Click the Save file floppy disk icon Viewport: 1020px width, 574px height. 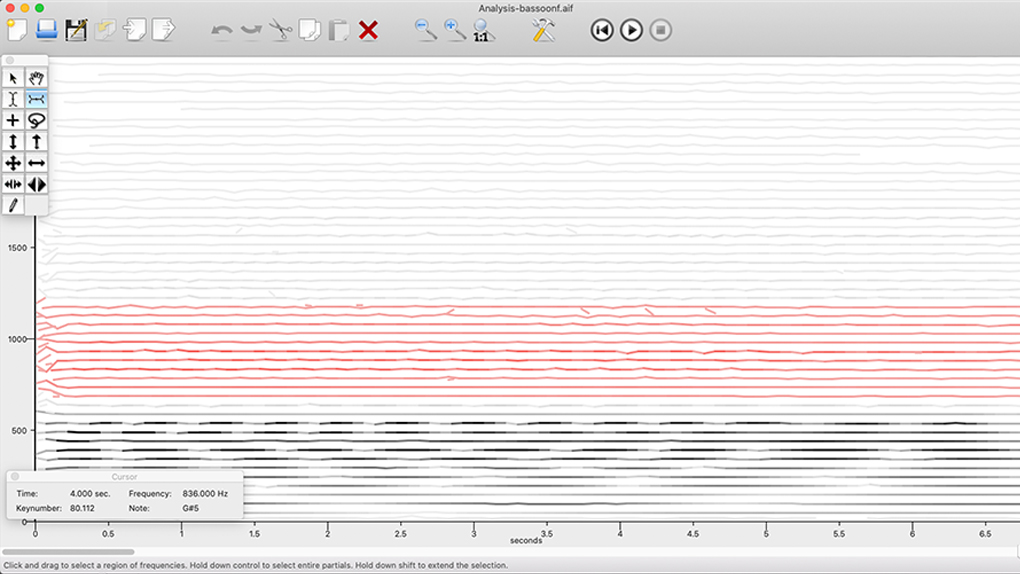coord(76,30)
